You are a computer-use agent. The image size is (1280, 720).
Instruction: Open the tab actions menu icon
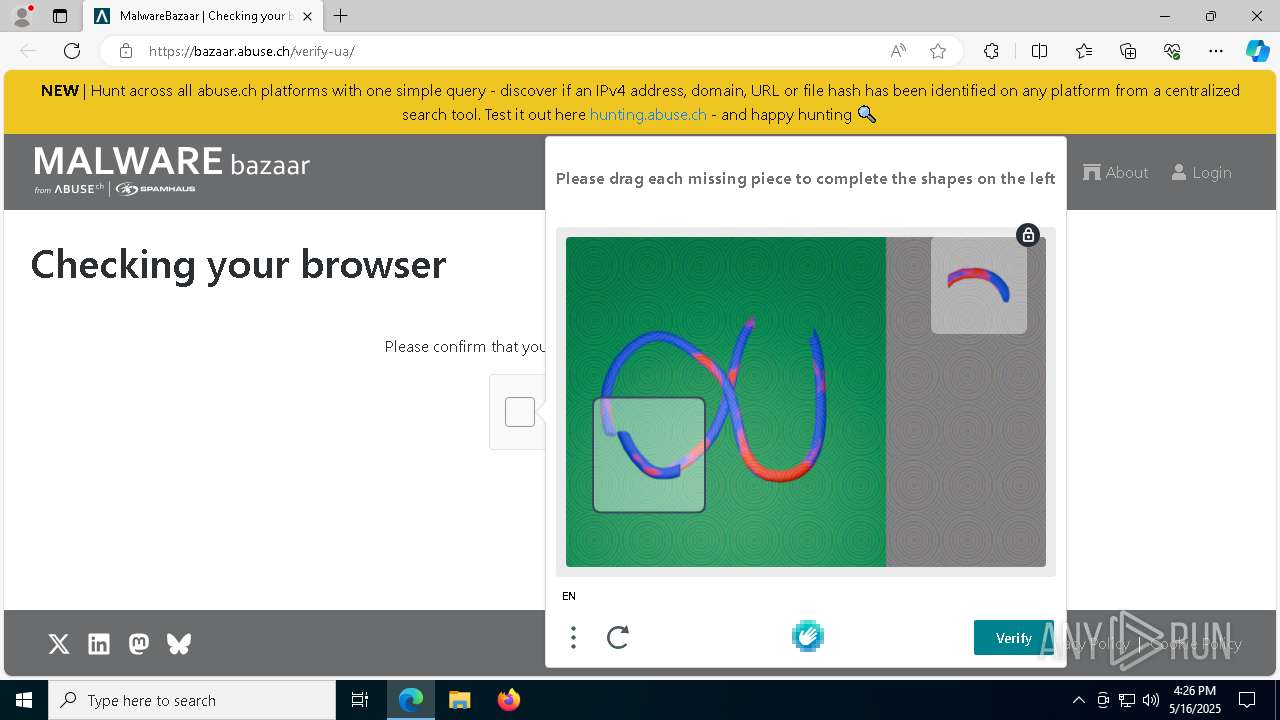click(x=60, y=16)
